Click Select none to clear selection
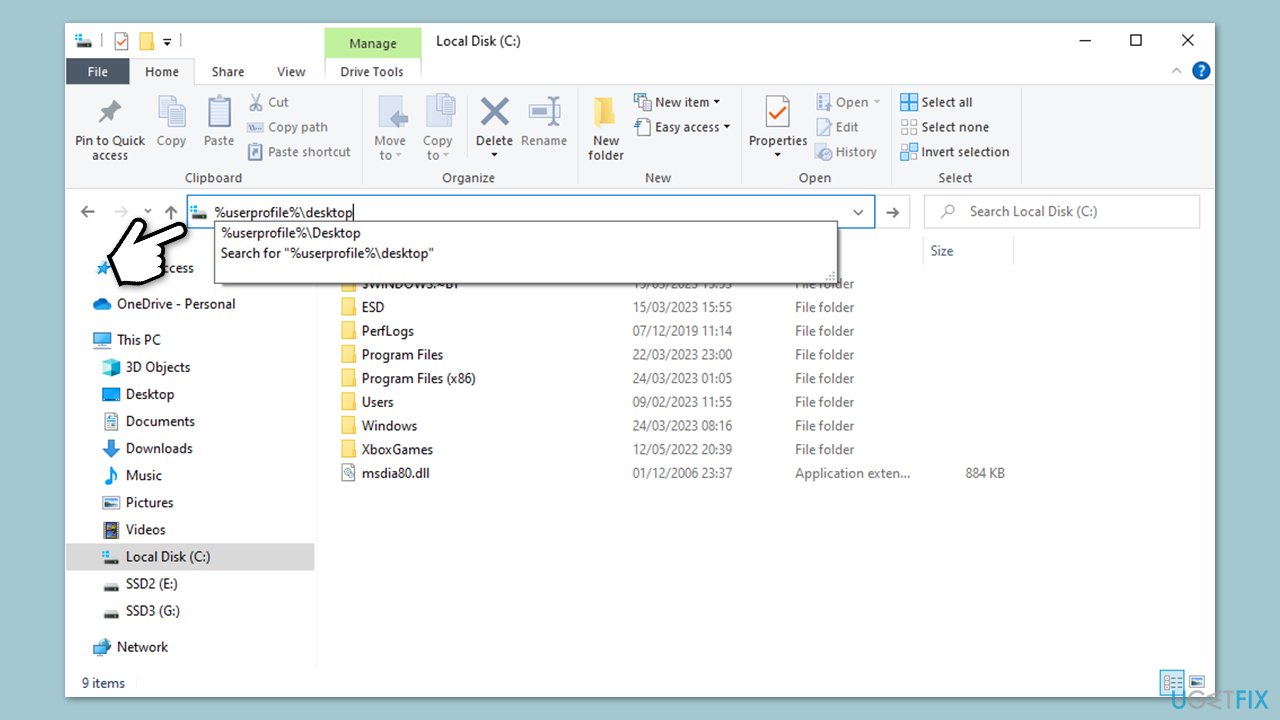Image resolution: width=1280 pixels, height=720 pixels. pyautogui.click(x=944, y=127)
